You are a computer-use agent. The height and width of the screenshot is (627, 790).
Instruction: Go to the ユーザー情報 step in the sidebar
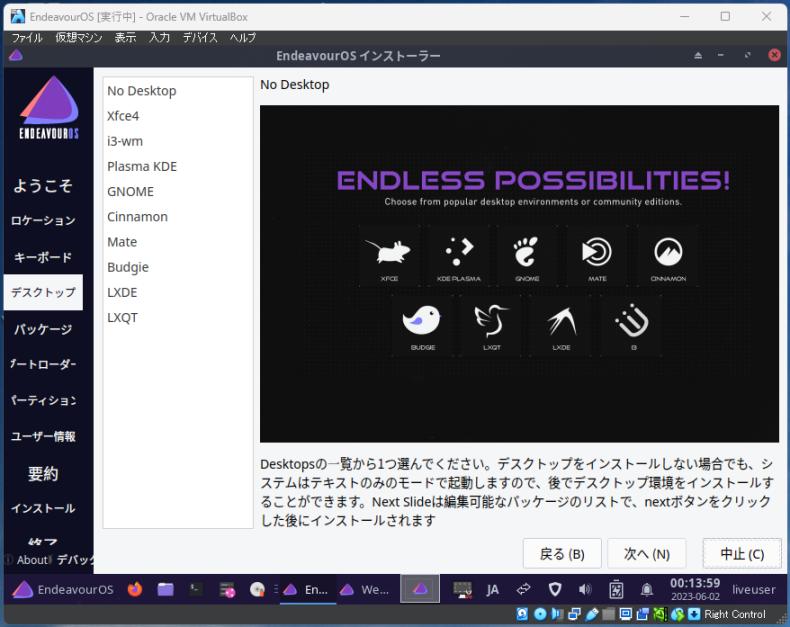click(x=43, y=436)
